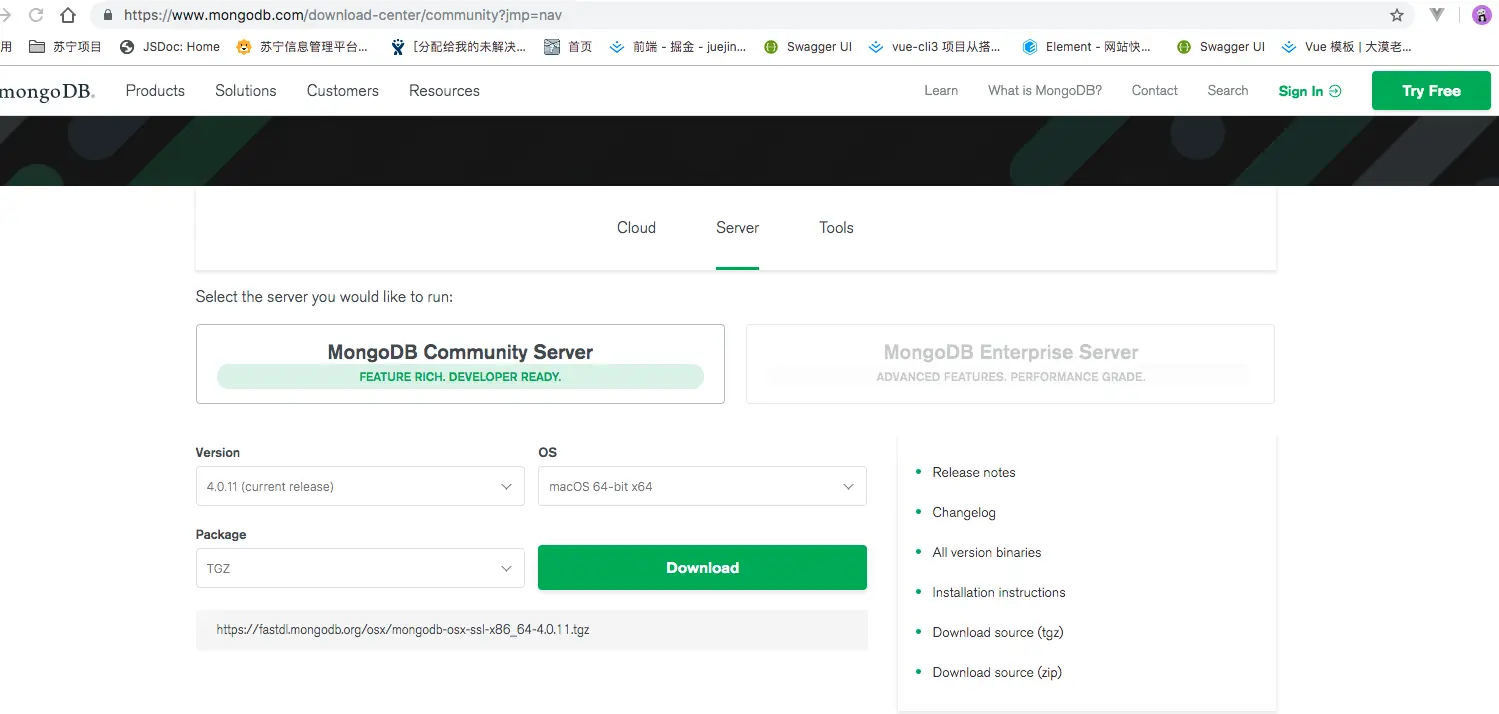Image resolution: width=1499 pixels, height=714 pixels.
Task: Open the first Swagger UI bookmark
Action: tap(808, 47)
